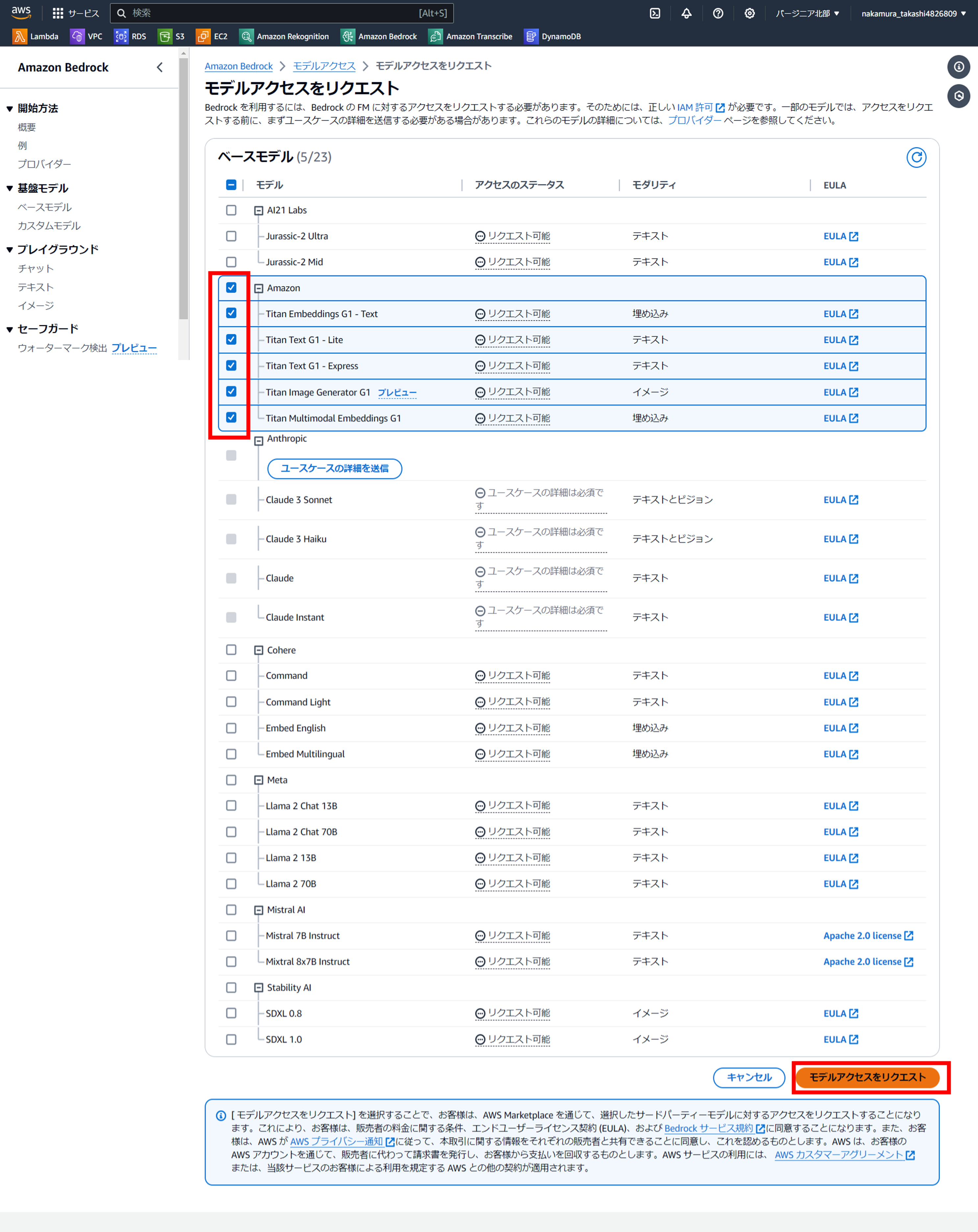Image resolution: width=978 pixels, height=1232 pixels.
Task: Click the ユースケースの詳細を送信 button
Action: click(334, 469)
